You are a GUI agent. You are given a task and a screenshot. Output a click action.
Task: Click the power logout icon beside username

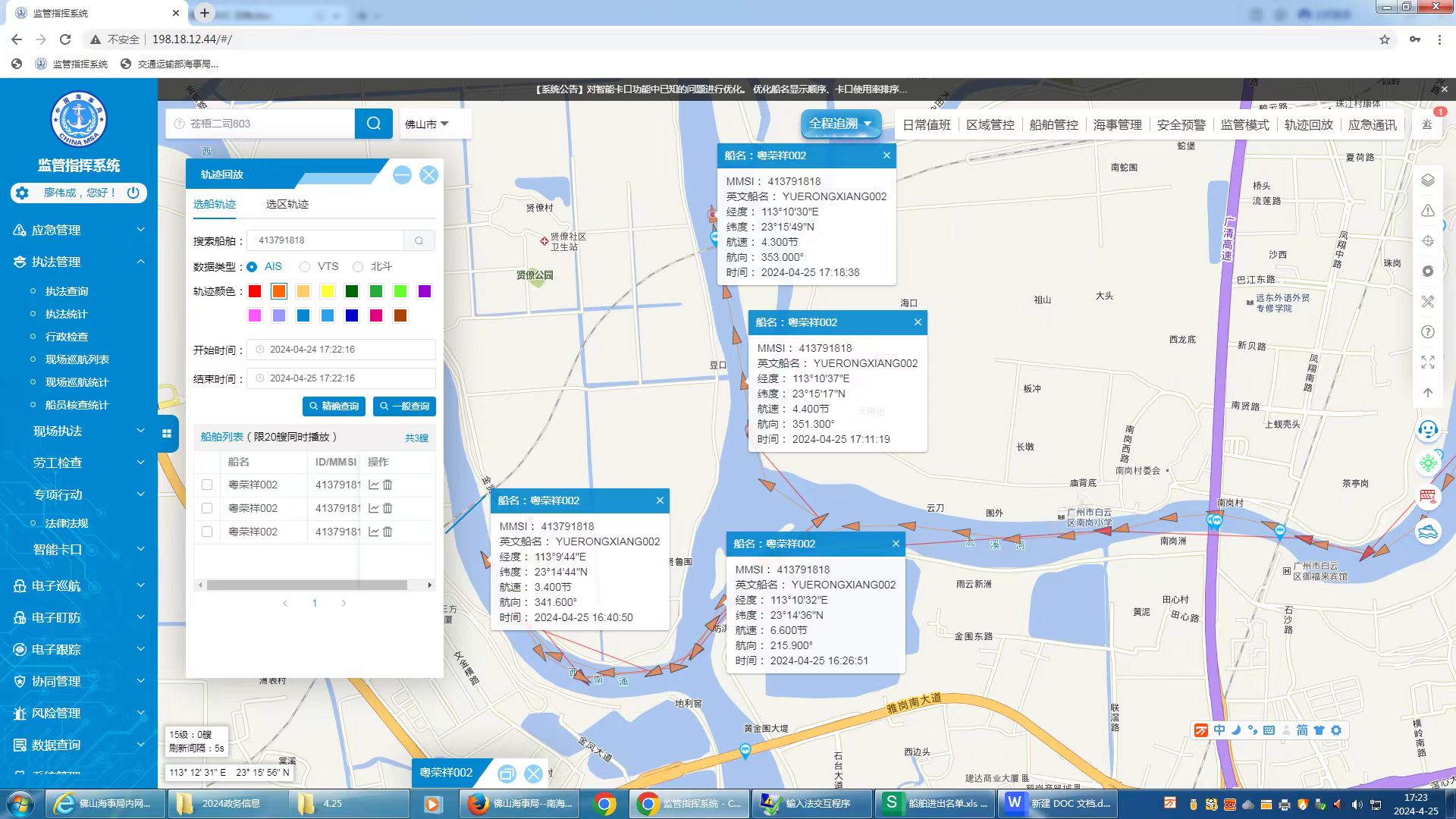[x=133, y=193]
